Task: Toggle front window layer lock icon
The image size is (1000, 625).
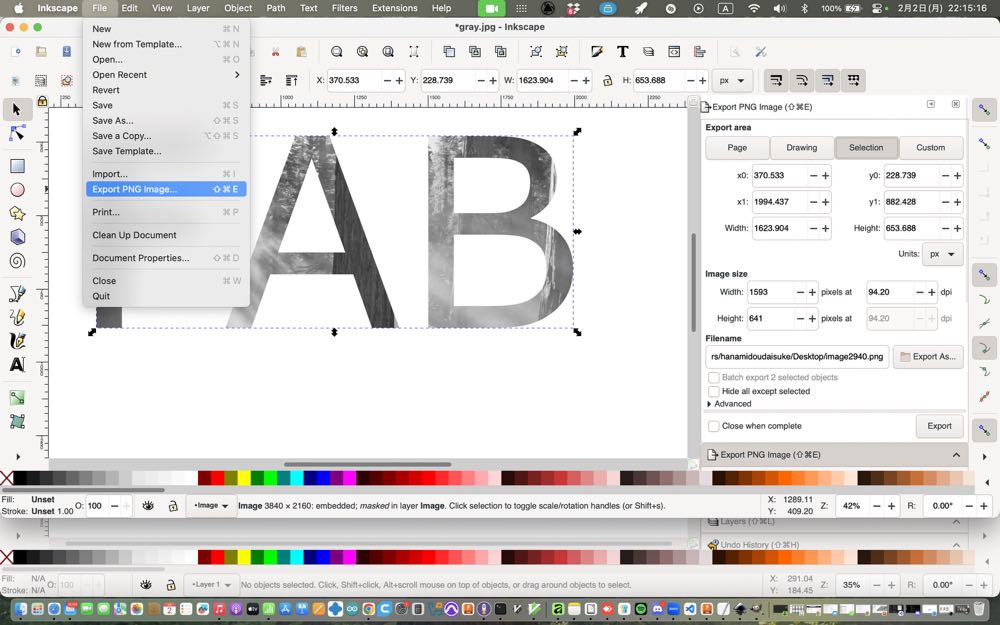Action: coord(172,506)
